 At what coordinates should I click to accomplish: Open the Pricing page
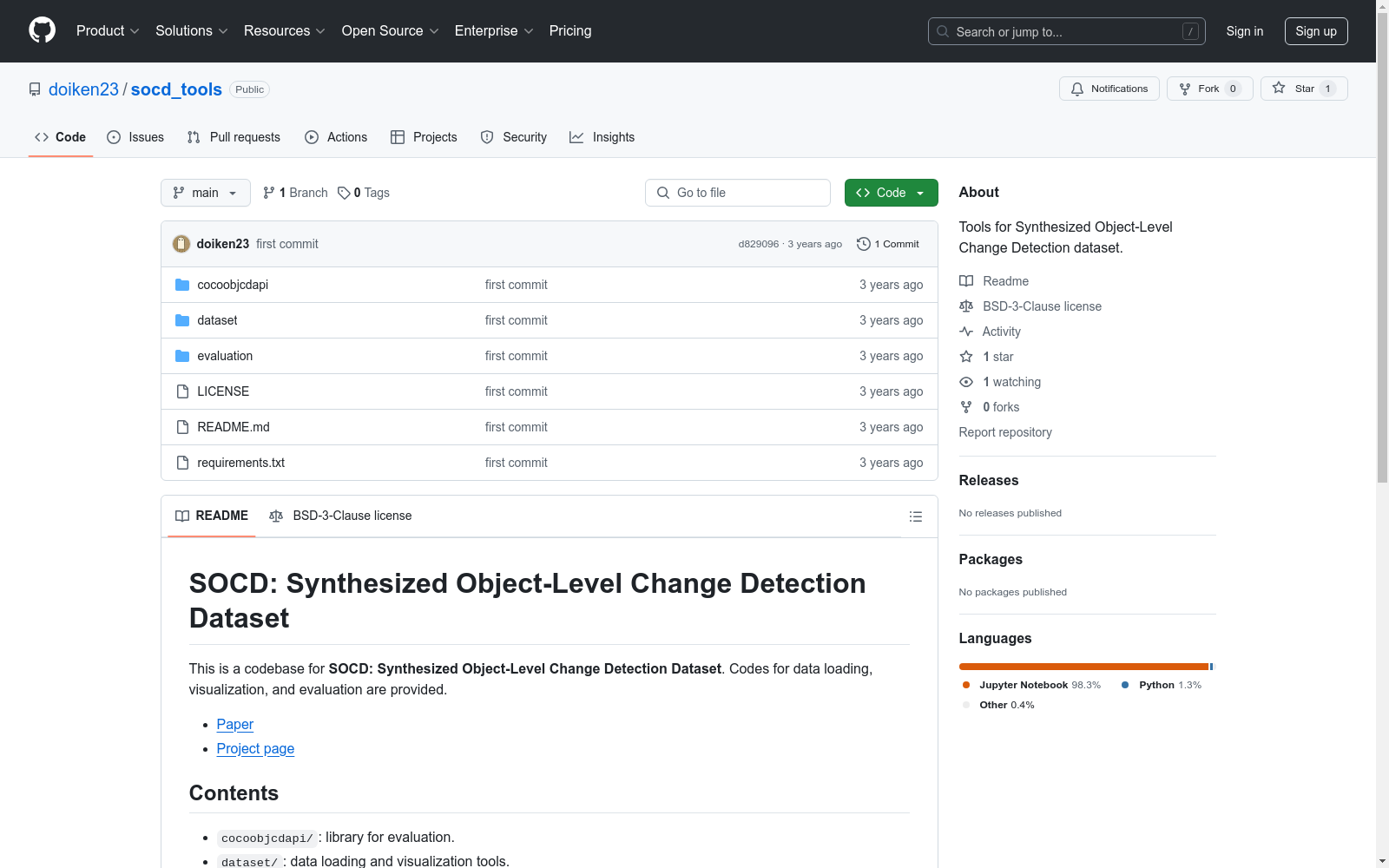(570, 30)
